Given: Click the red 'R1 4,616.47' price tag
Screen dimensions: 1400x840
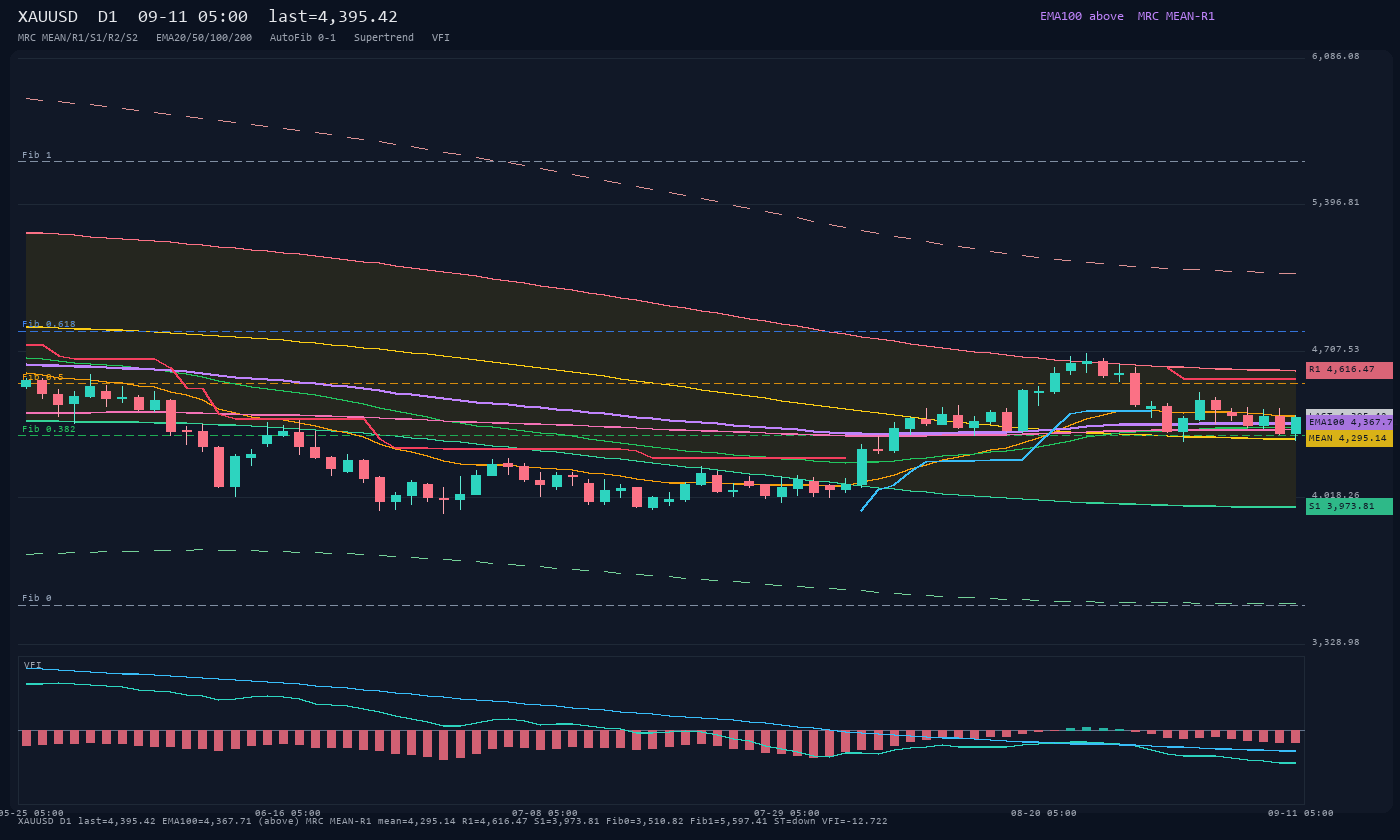Looking at the screenshot, I should [x=1349, y=370].
